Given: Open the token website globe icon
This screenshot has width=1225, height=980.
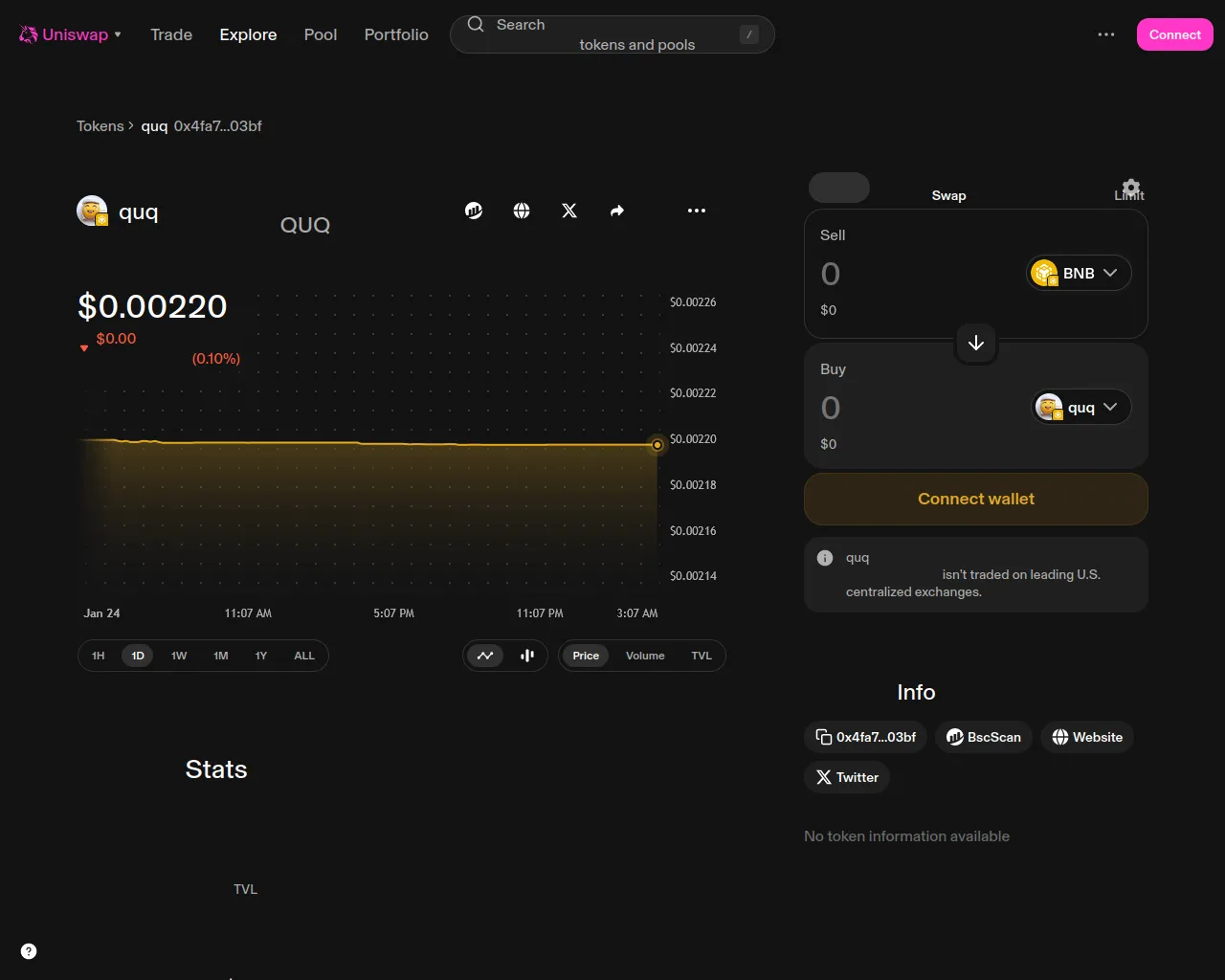Looking at the screenshot, I should click(522, 211).
